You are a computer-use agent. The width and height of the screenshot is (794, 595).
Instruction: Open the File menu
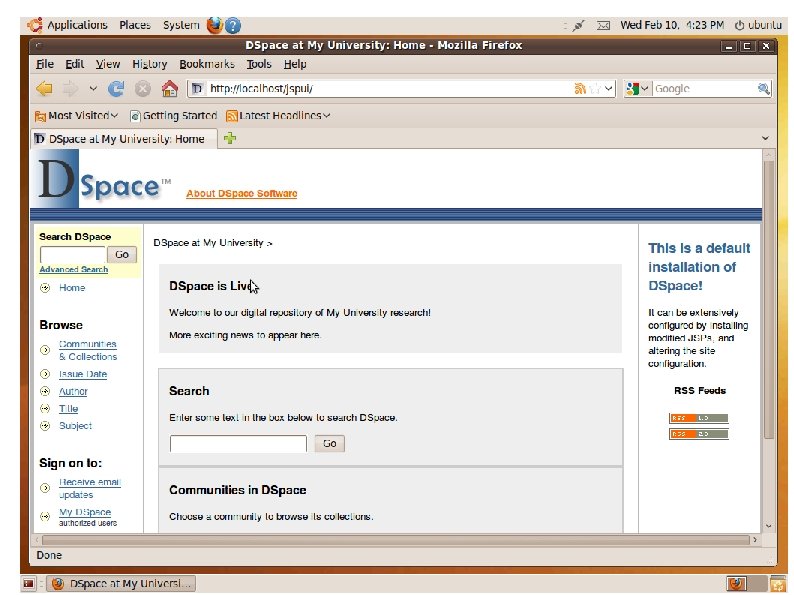(45, 64)
